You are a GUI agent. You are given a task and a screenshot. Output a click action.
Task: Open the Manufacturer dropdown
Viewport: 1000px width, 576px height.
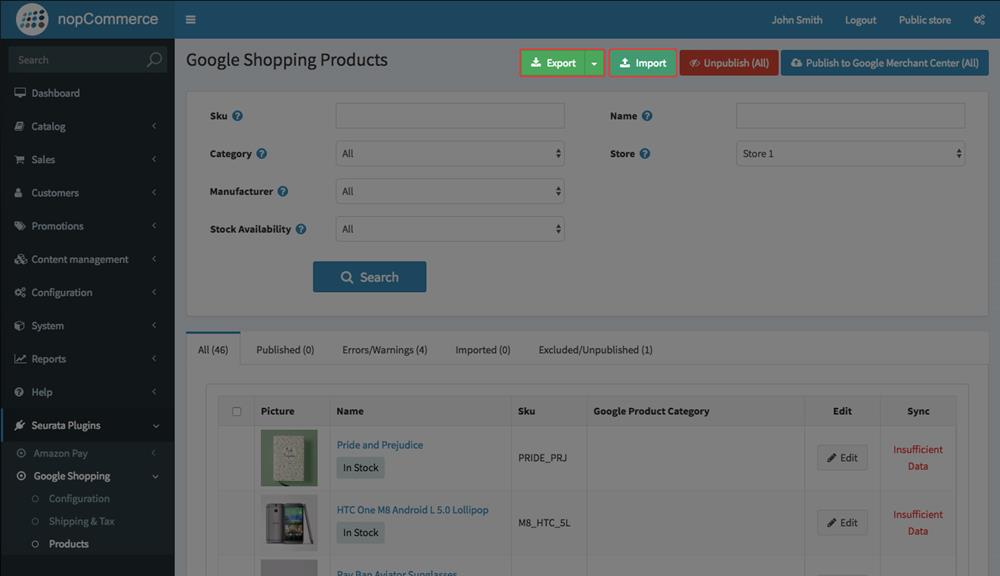(450, 191)
